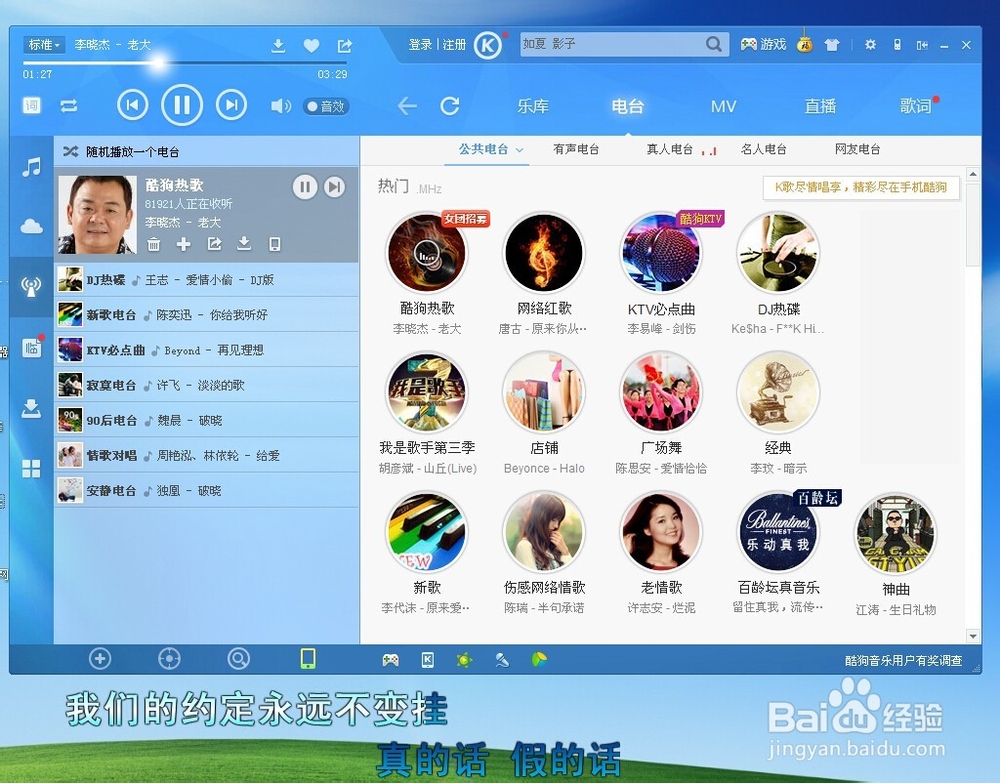The height and width of the screenshot is (783, 1000).
Task: Open 神曲 station thumbnail
Action: [895, 533]
